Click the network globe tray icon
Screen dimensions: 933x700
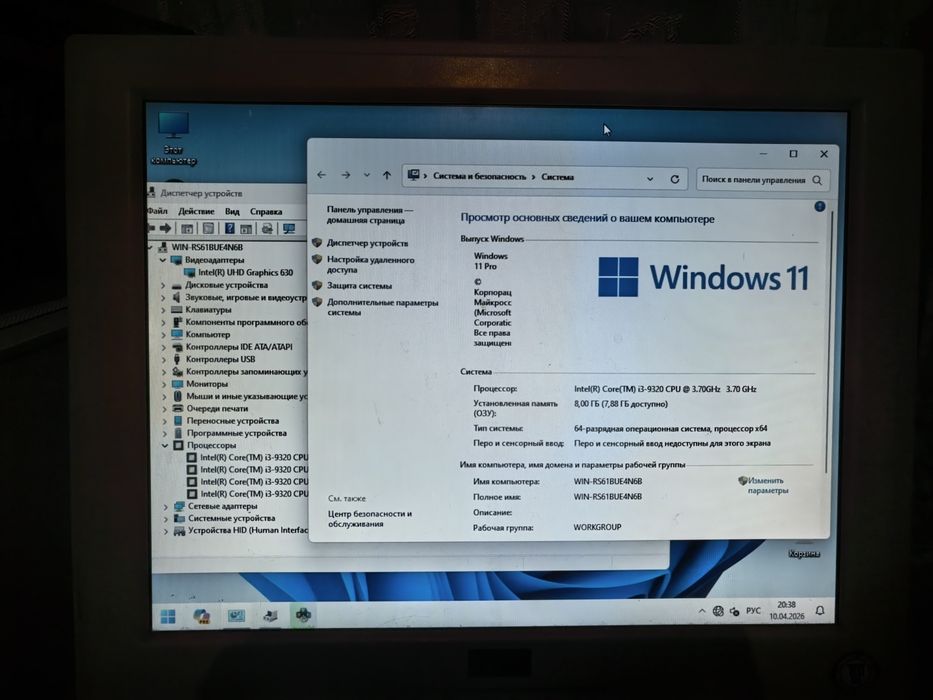[x=718, y=611]
